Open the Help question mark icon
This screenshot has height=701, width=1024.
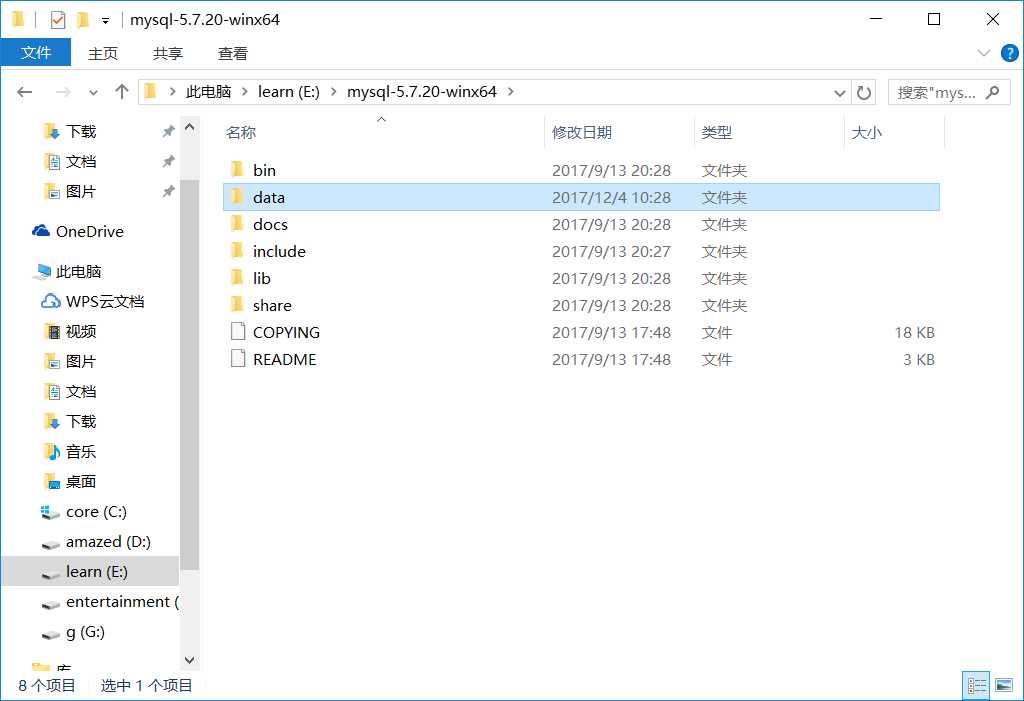pos(1009,53)
